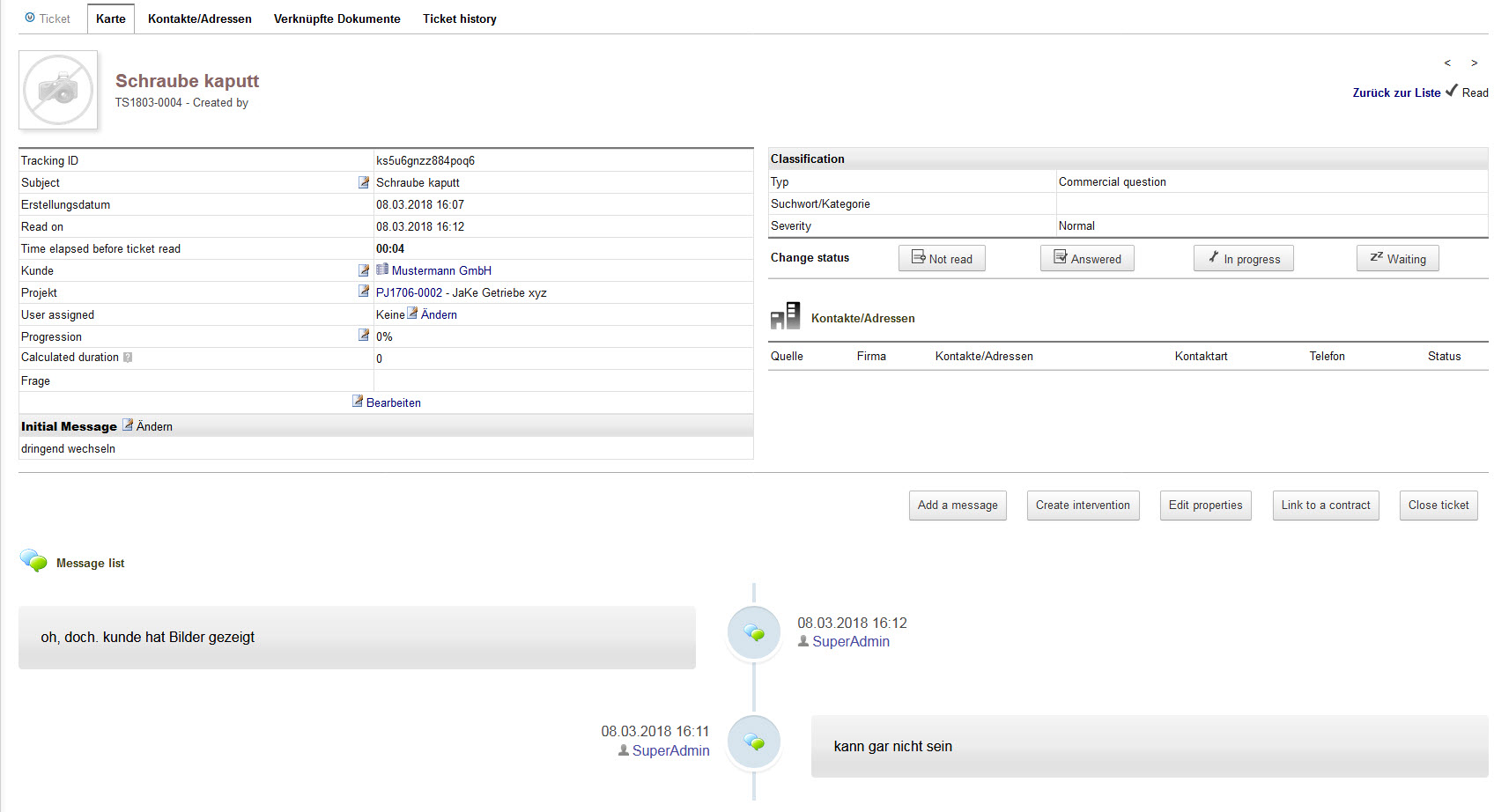The height and width of the screenshot is (812, 1494).
Task: Open the Mustermann GmbH customer link
Action: 441,270
